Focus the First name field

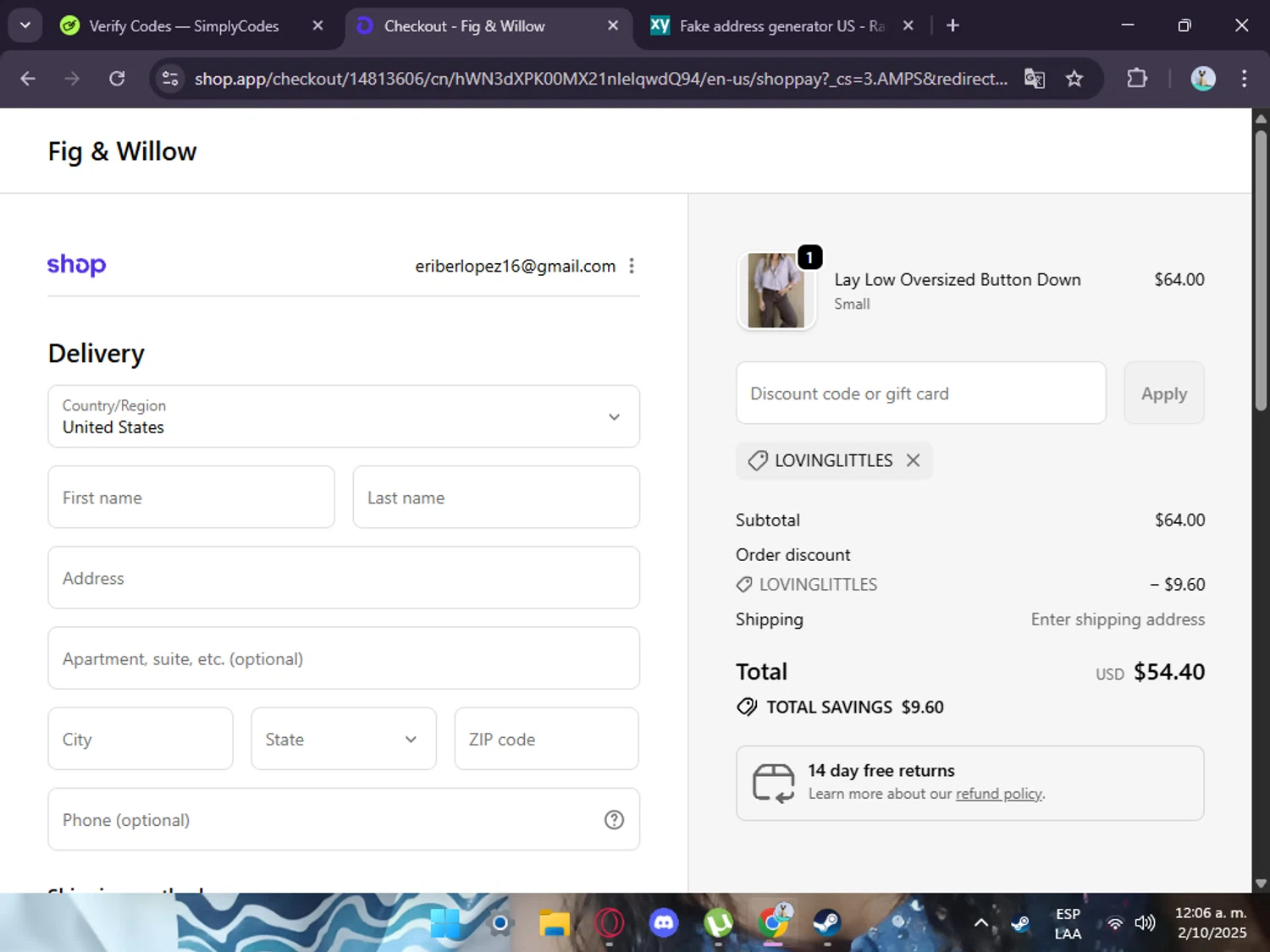pyautogui.click(x=191, y=497)
